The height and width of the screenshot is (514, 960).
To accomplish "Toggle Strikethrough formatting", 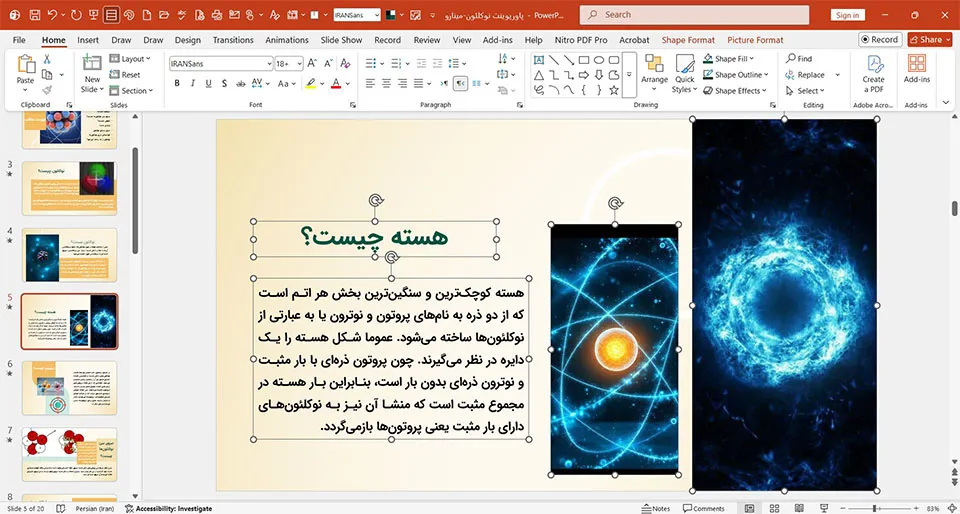I will pyautogui.click(x=240, y=83).
